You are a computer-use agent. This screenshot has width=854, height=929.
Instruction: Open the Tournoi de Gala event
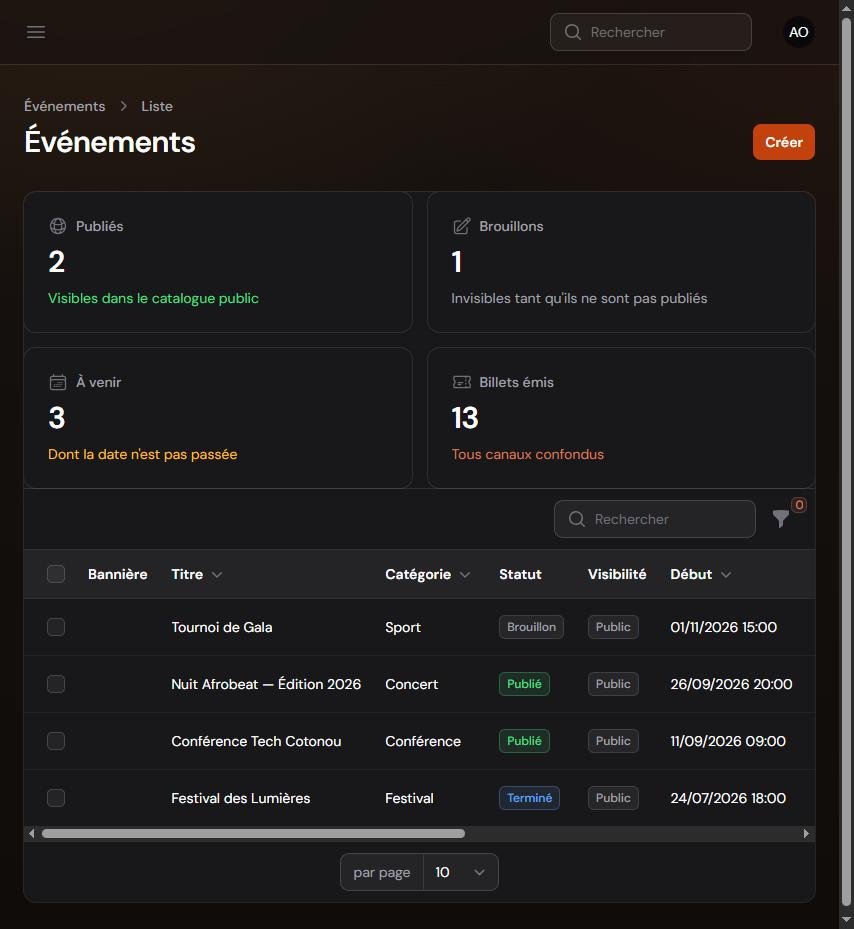(x=222, y=627)
